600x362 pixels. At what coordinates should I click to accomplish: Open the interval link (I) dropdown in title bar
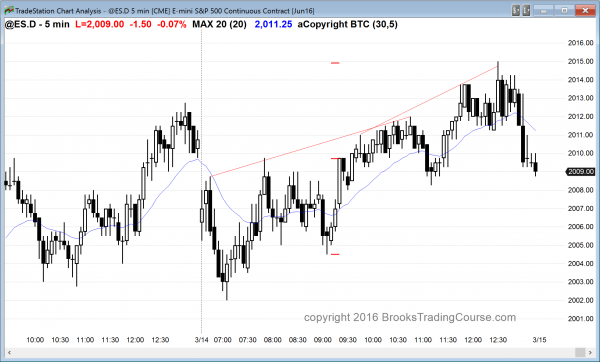click(x=526, y=10)
